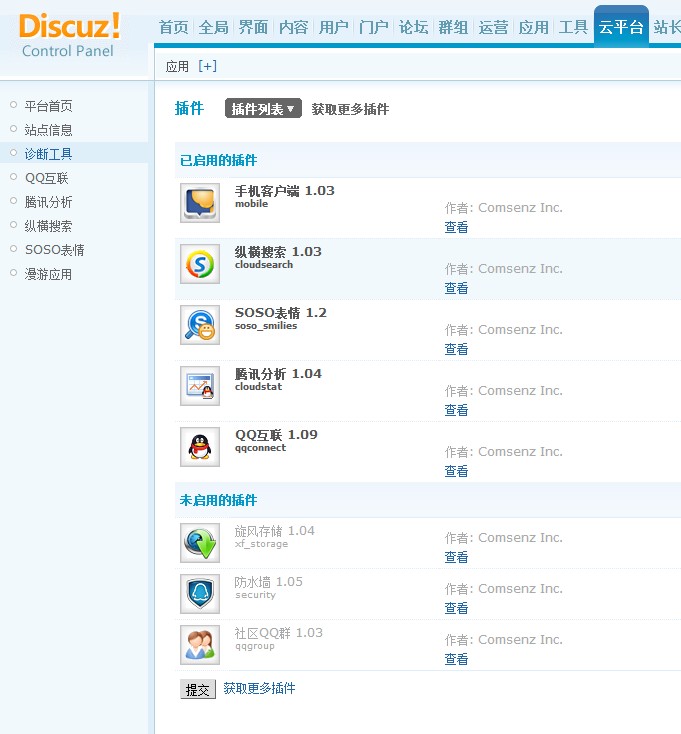Viewport: 681px width, 734px height.
Task: Click the Discuz! Control Panel logo
Action: (x=69, y=36)
